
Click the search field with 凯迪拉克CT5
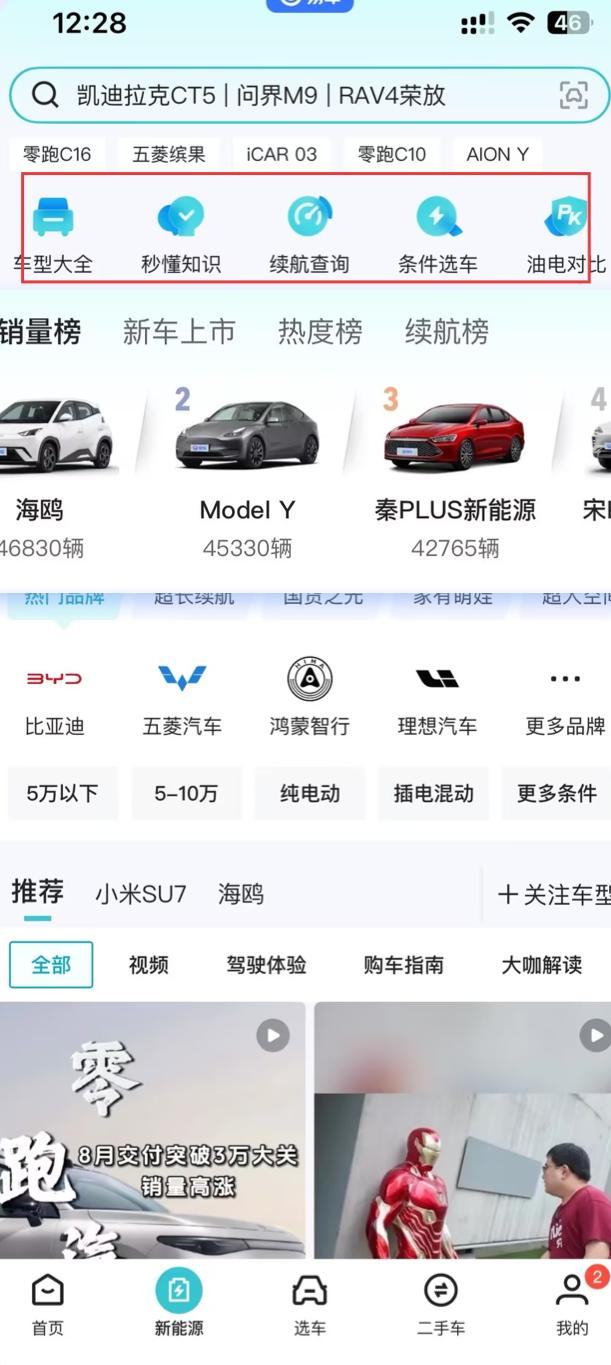coord(308,96)
